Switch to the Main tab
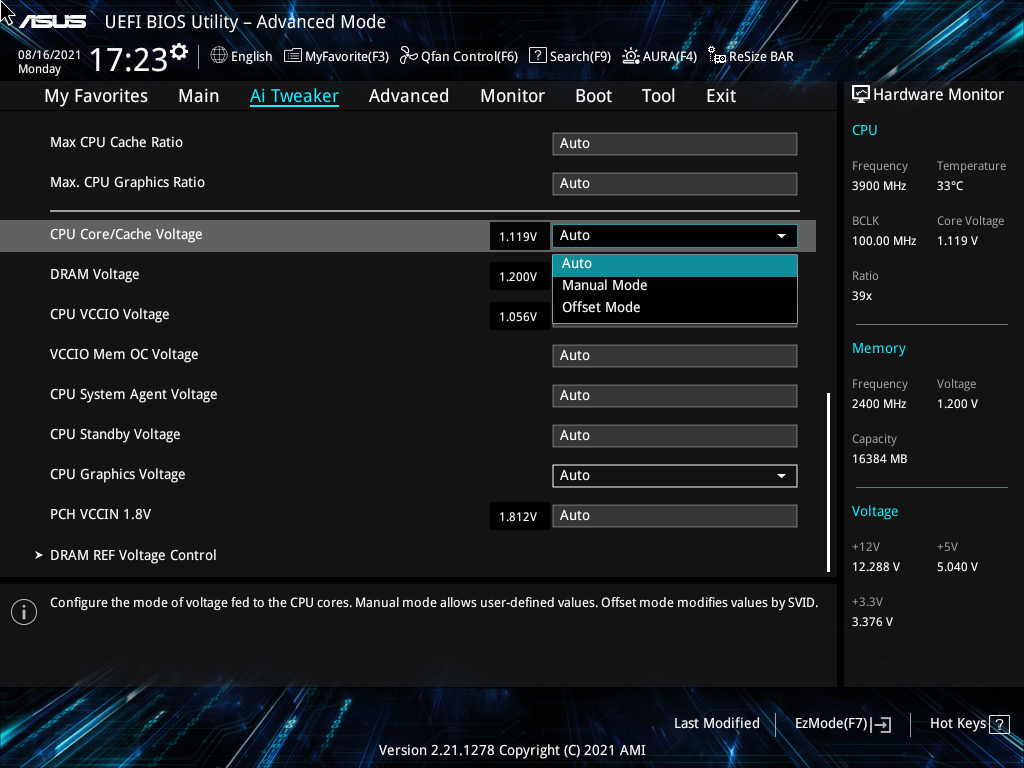The width and height of the screenshot is (1024, 768). tap(199, 96)
